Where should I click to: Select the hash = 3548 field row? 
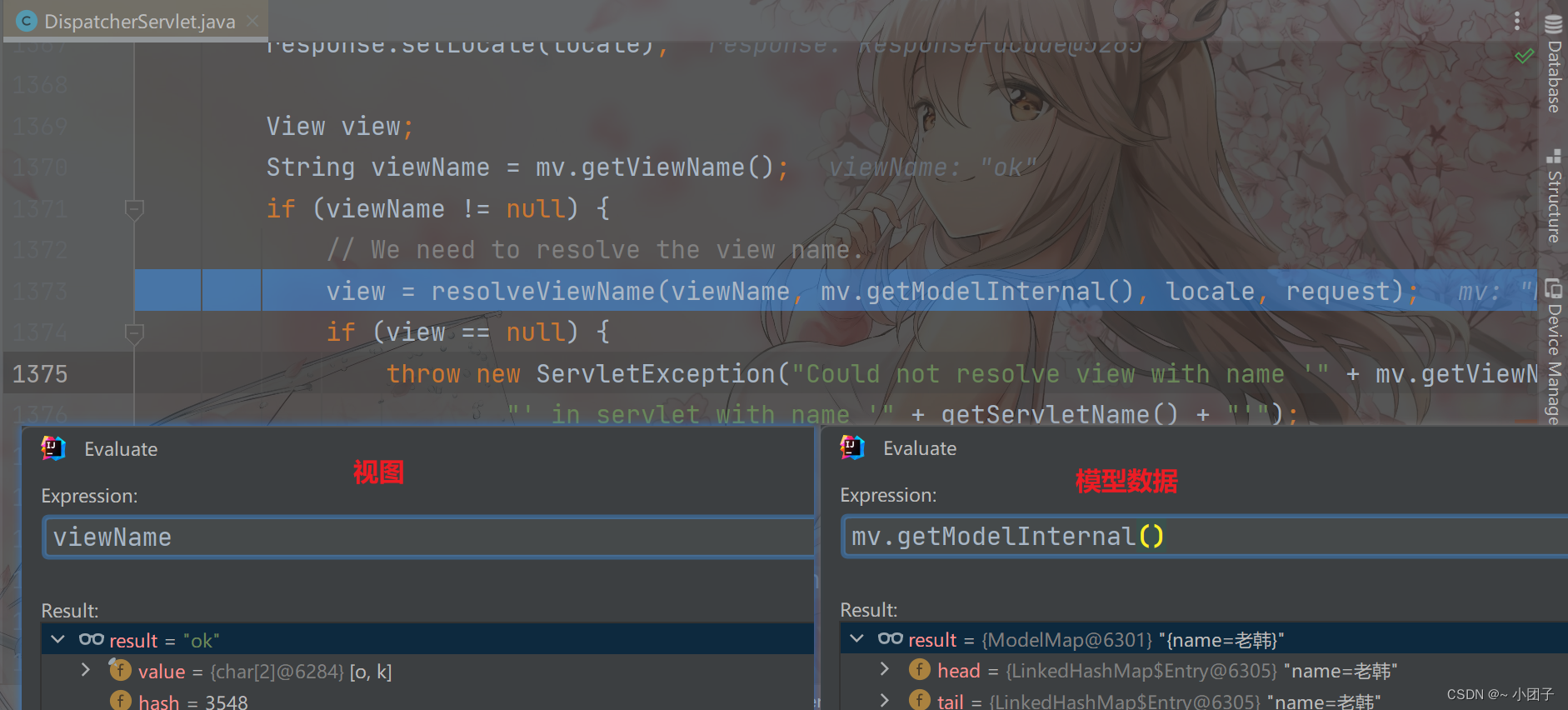[x=427, y=701]
